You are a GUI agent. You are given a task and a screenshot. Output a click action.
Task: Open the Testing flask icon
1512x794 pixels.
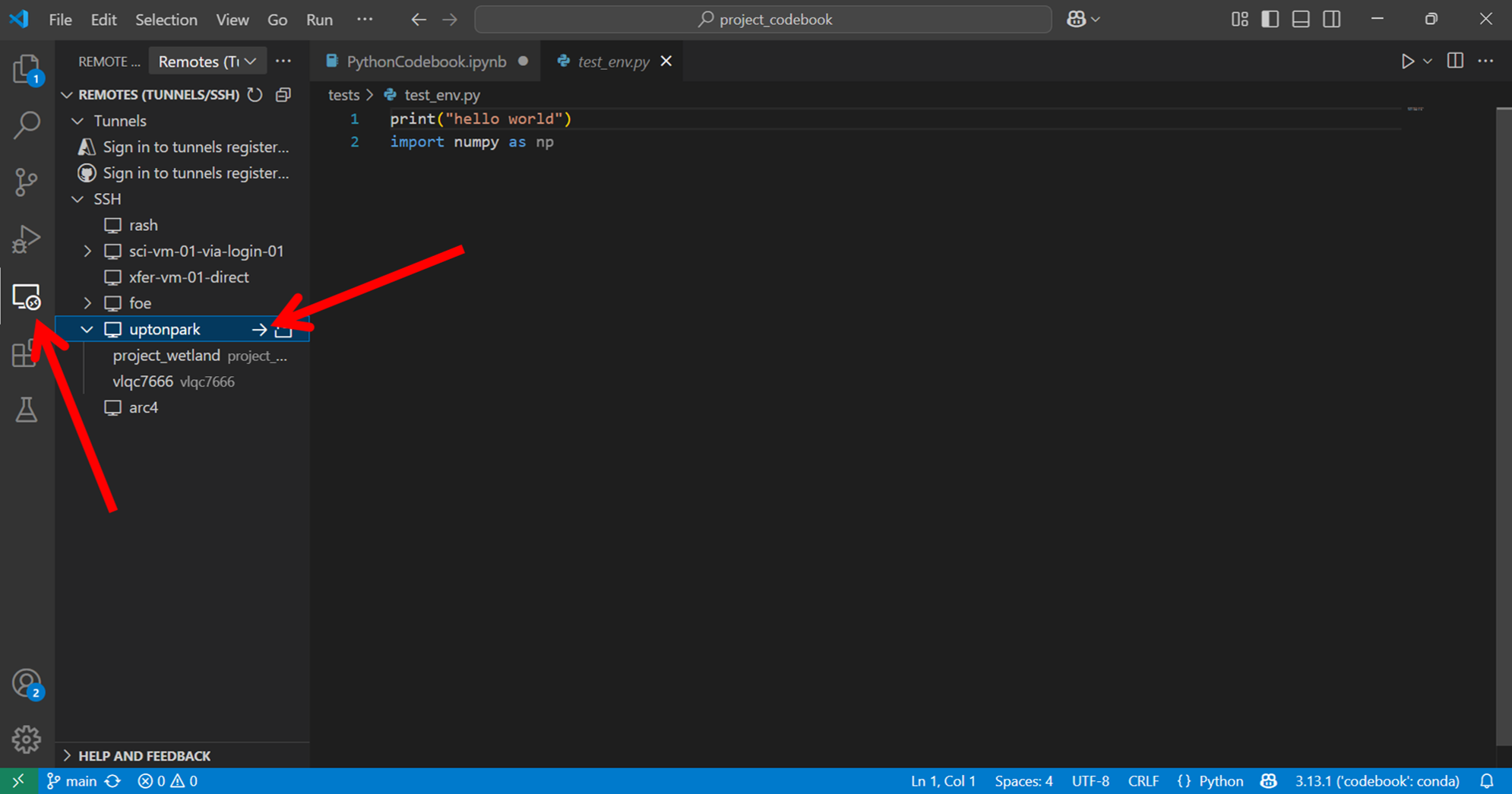point(27,410)
